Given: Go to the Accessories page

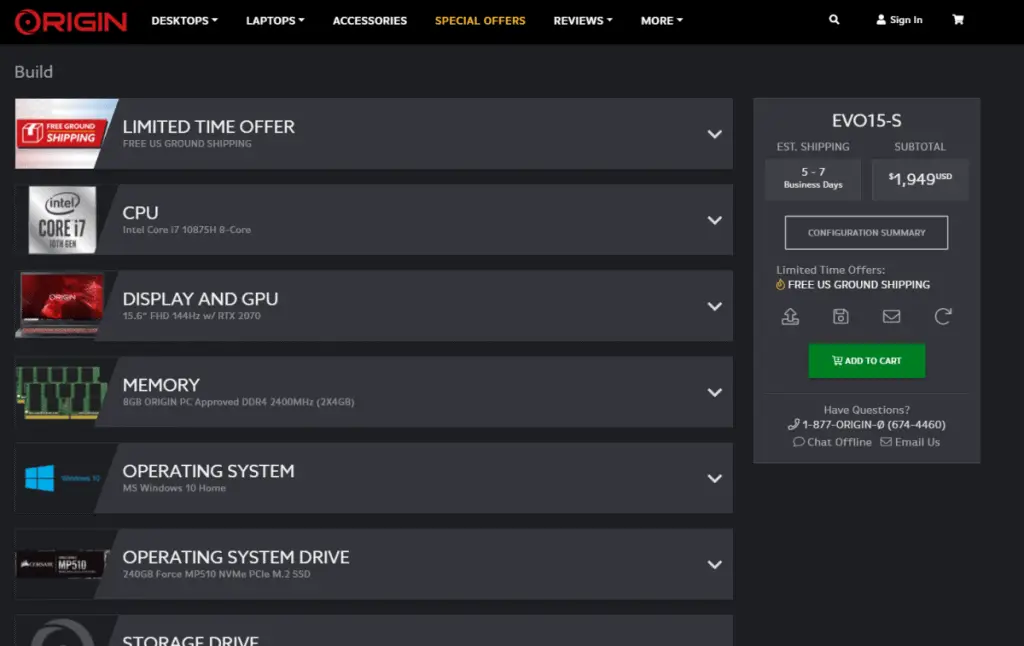Looking at the screenshot, I should click(370, 21).
